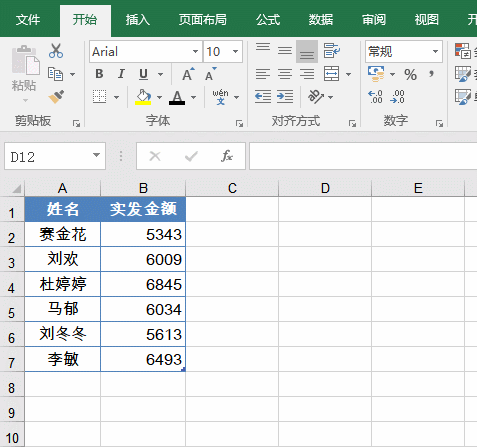Apply Percent Style number format
Viewport: 477px width, 447px height.
[410, 74]
